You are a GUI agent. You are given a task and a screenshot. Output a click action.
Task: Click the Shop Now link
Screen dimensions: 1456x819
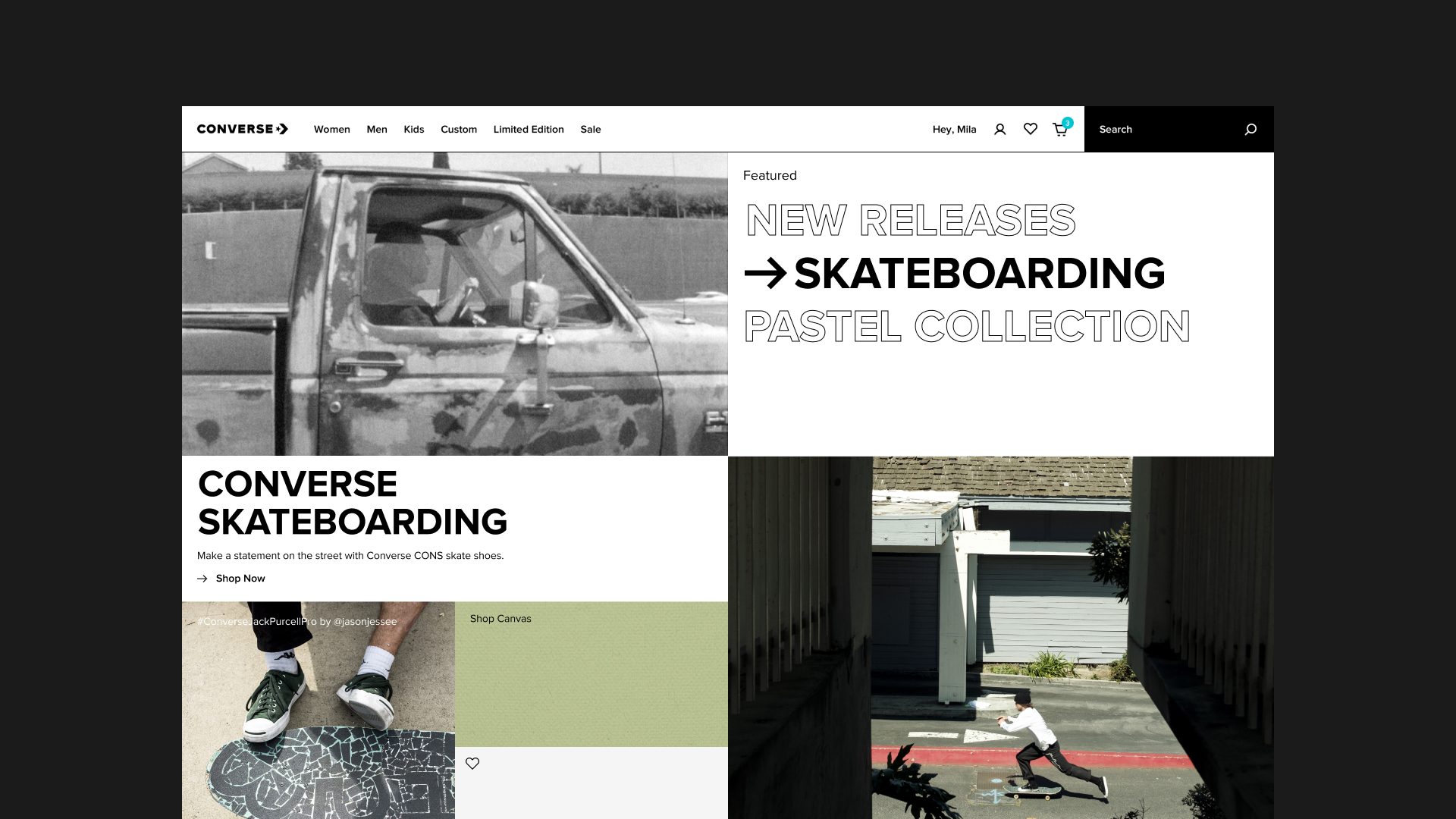(240, 579)
